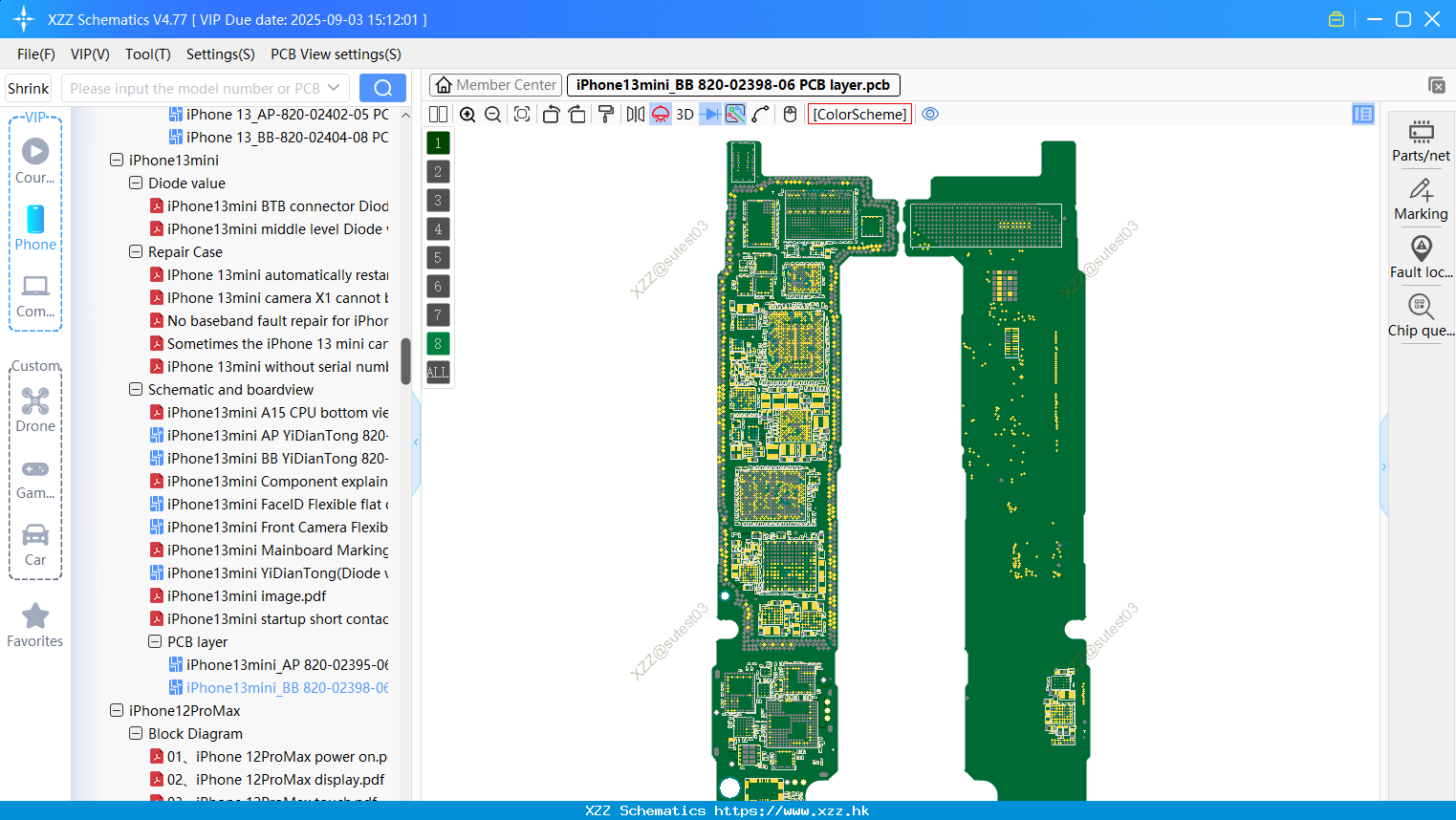
Task: Zoom out of the PCB view
Action: [x=492, y=114]
